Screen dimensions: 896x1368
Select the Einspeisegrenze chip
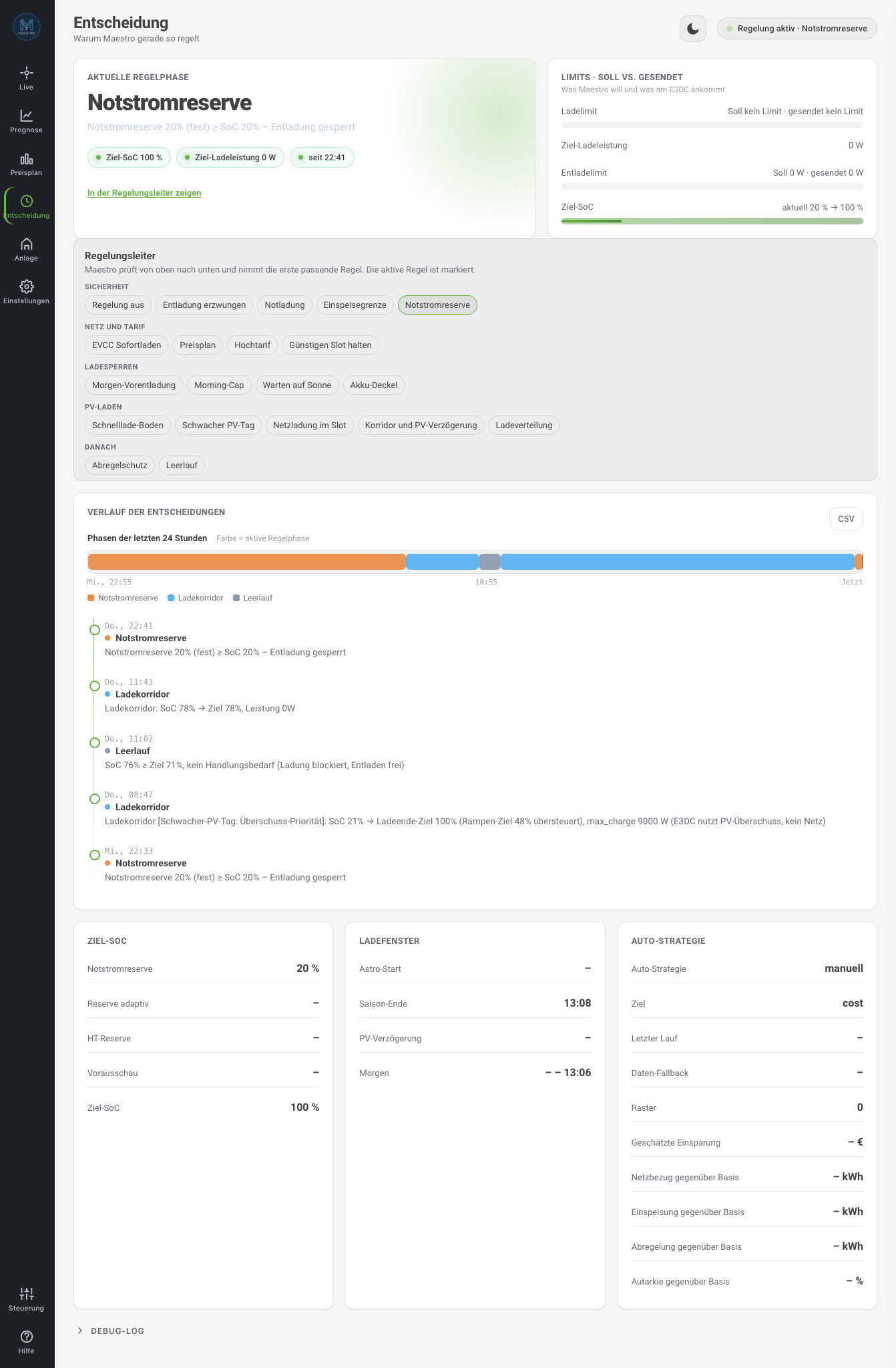[355, 305]
